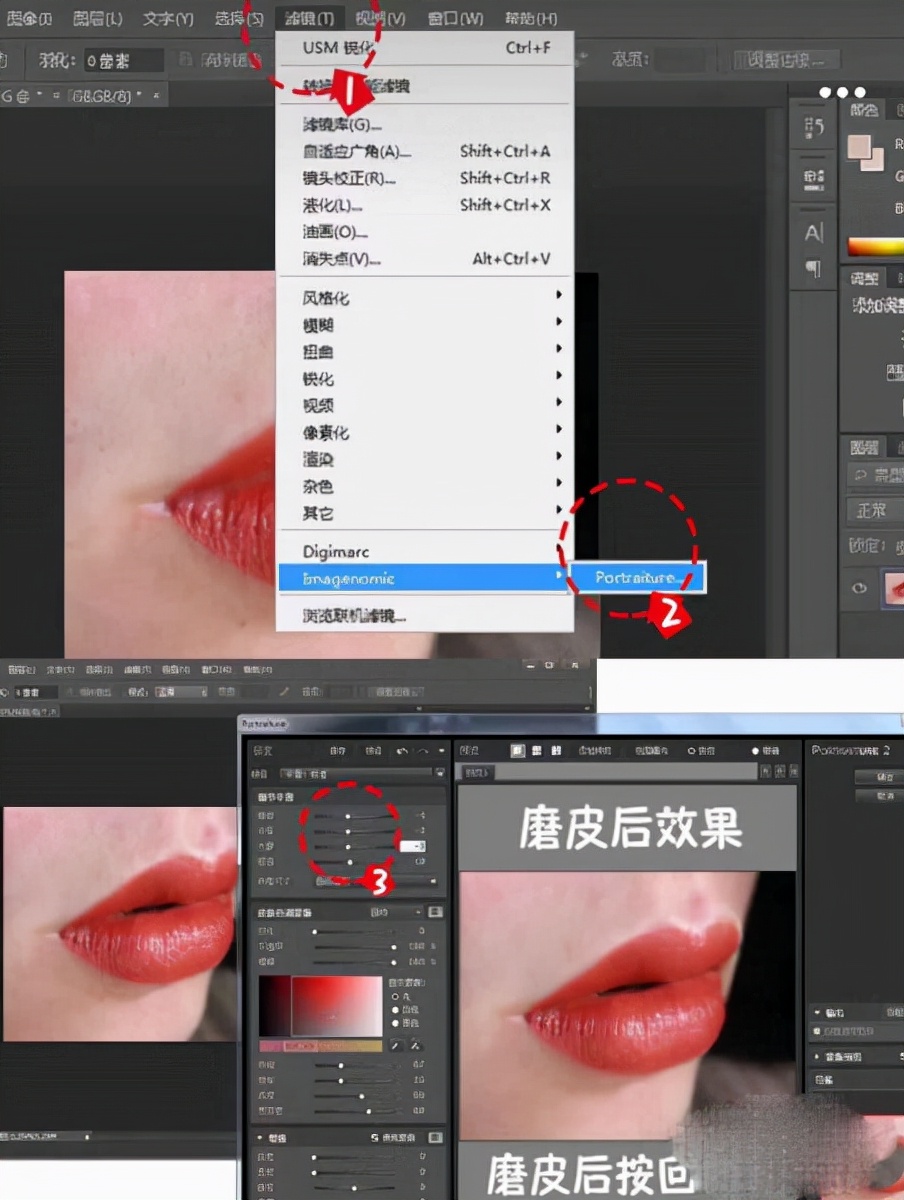The height and width of the screenshot is (1200, 904).
Task: Open the 选择(S) Select menu
Action: click(240, 18)
